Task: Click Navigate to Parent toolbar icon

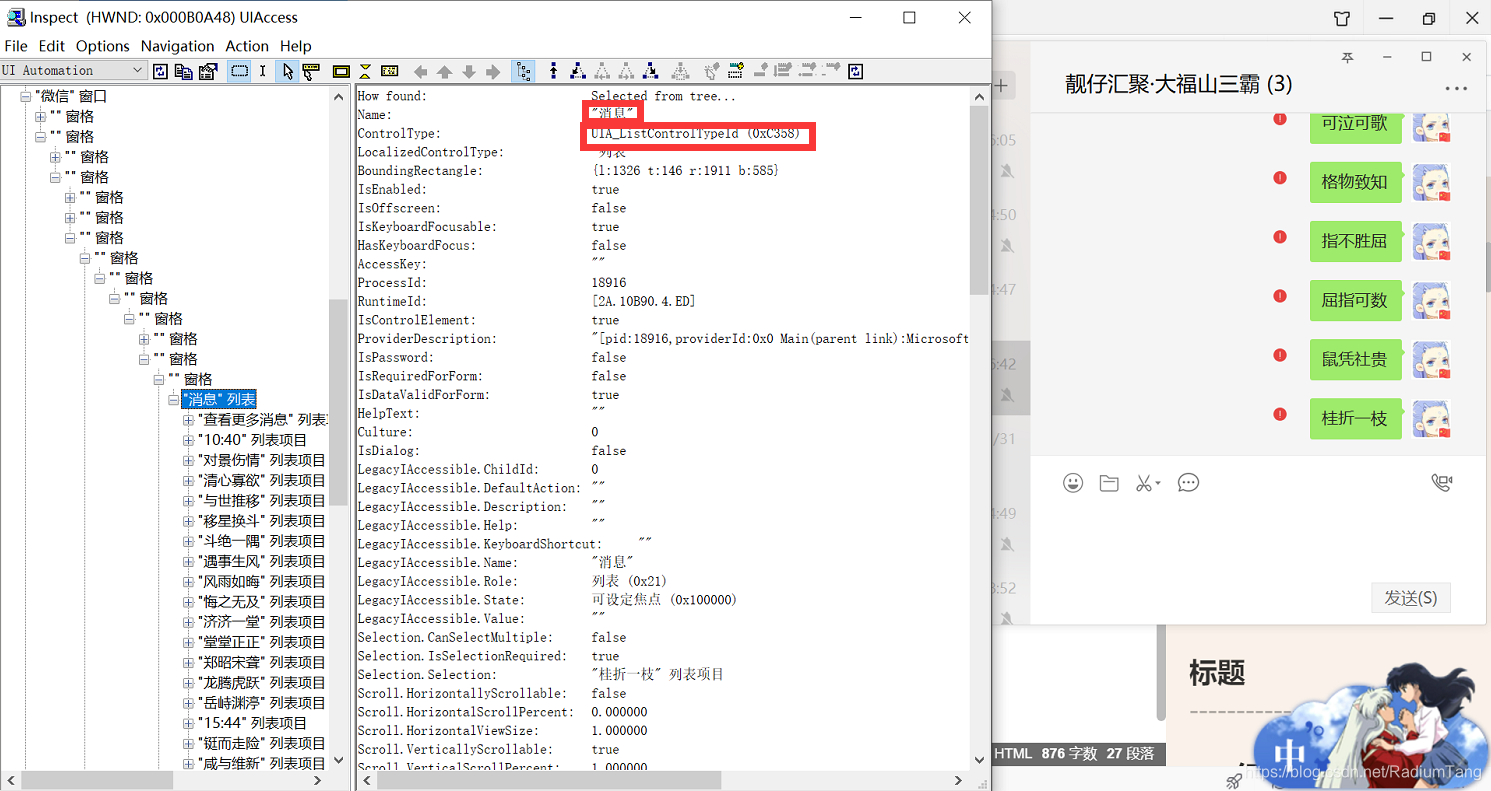Action: click(554, 71)
